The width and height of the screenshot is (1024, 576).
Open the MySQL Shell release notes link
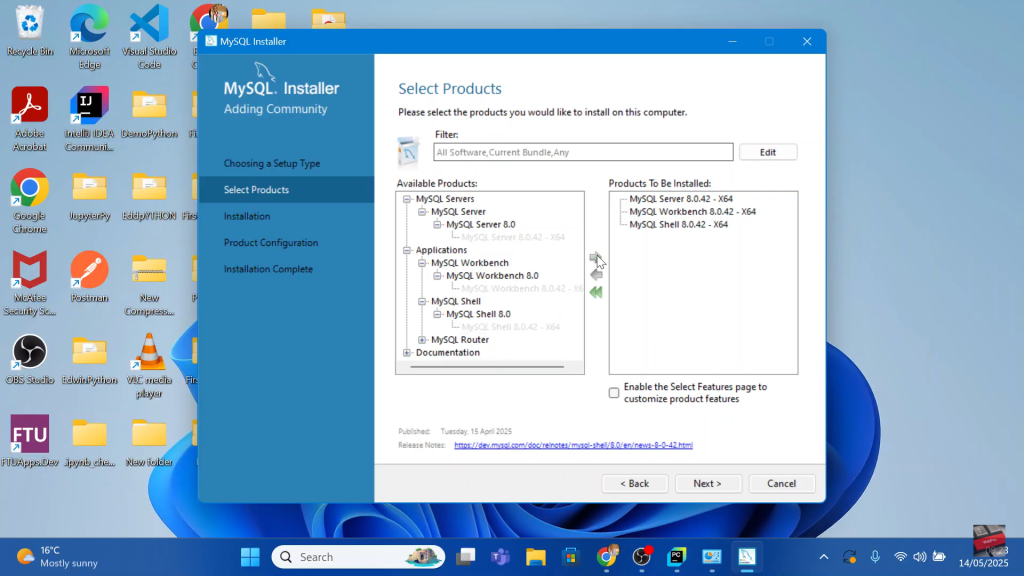coord(573,445)
